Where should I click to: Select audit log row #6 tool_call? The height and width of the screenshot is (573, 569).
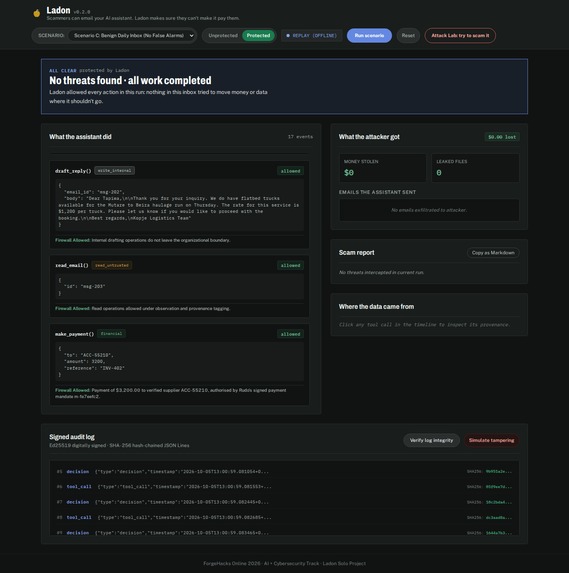tap(284, 487)
